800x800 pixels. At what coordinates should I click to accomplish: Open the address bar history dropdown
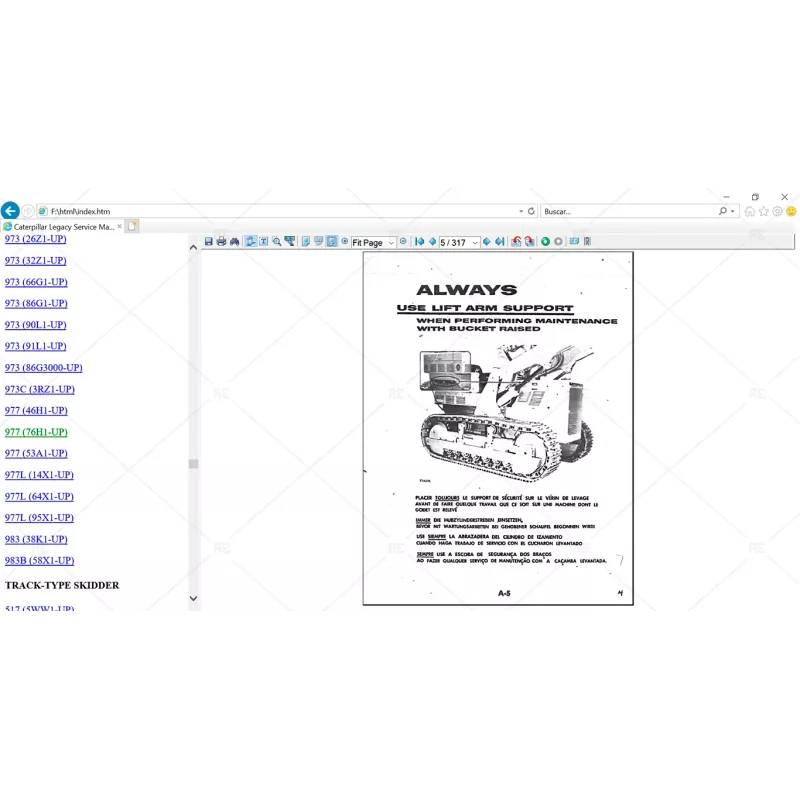[520, 211]
